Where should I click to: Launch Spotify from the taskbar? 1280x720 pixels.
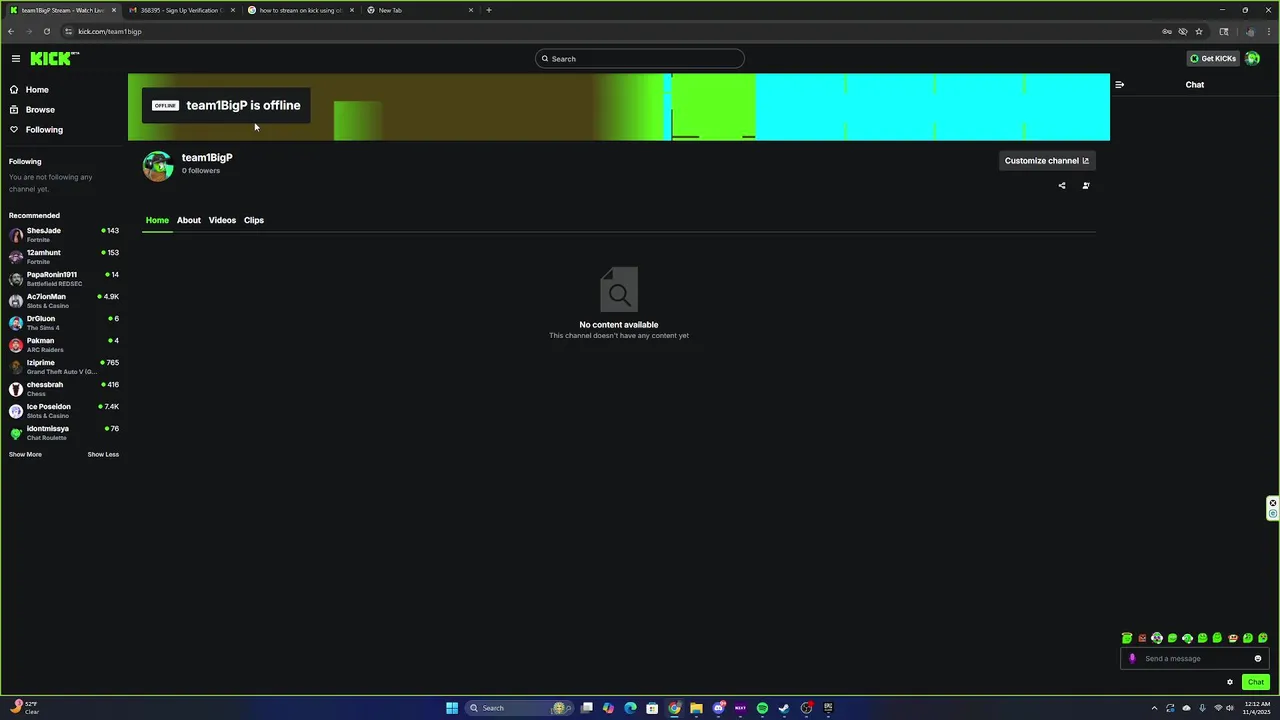762,708
